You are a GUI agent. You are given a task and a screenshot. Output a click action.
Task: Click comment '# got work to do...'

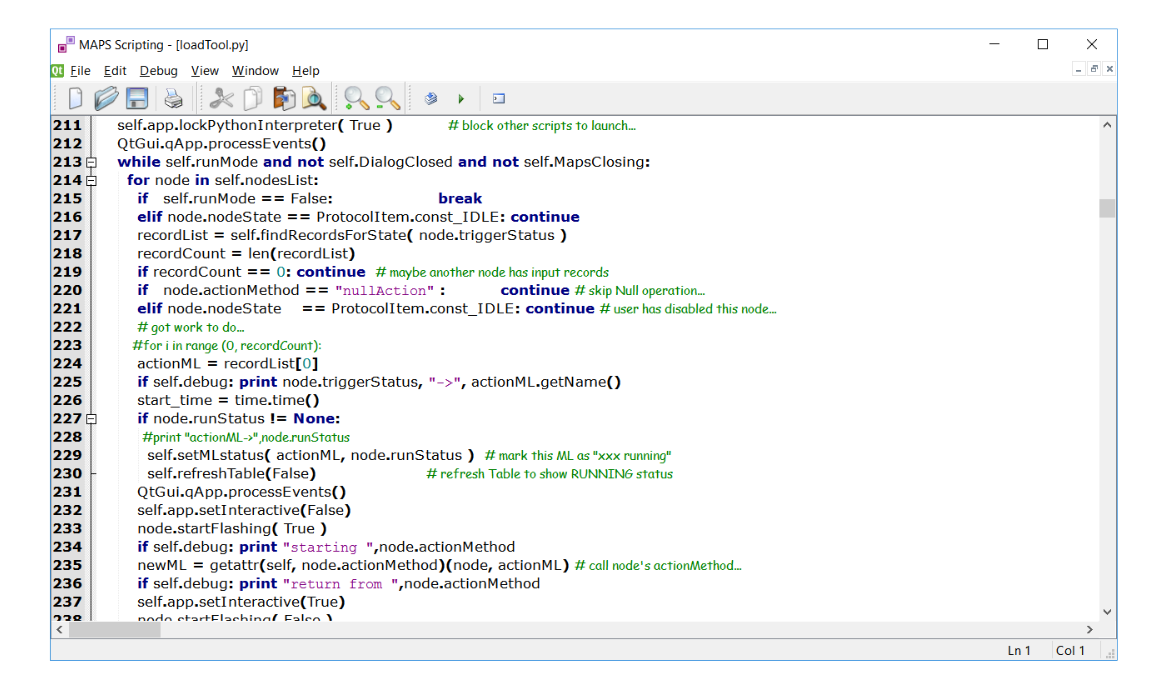[x=191, y=327]
